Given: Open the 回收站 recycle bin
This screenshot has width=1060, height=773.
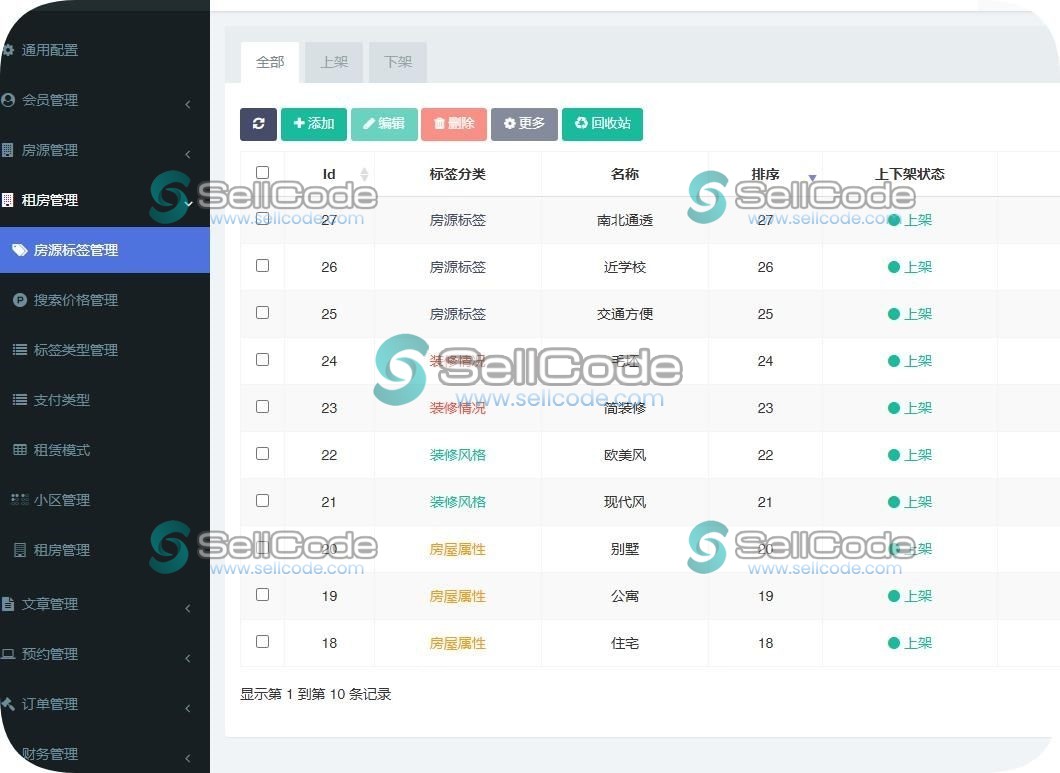Looking at the screenshot, I should pos(602,124).
